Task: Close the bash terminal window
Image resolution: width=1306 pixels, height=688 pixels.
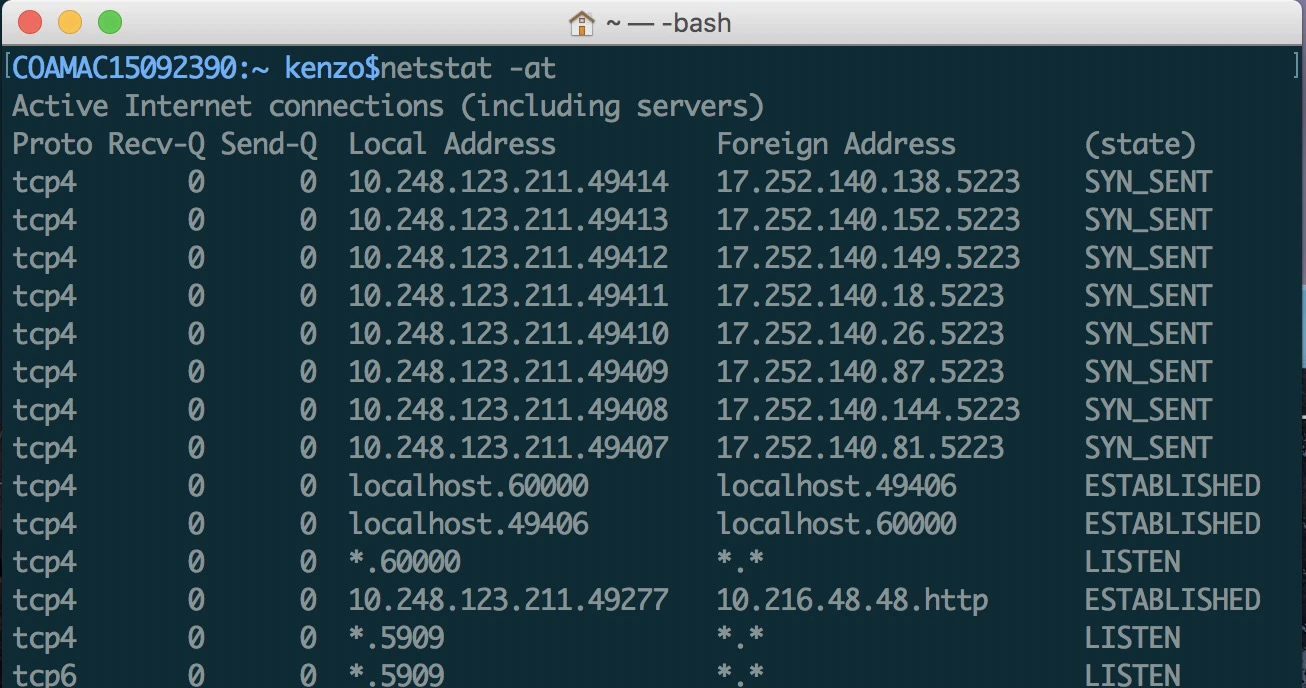Action: tap(30, 22)
